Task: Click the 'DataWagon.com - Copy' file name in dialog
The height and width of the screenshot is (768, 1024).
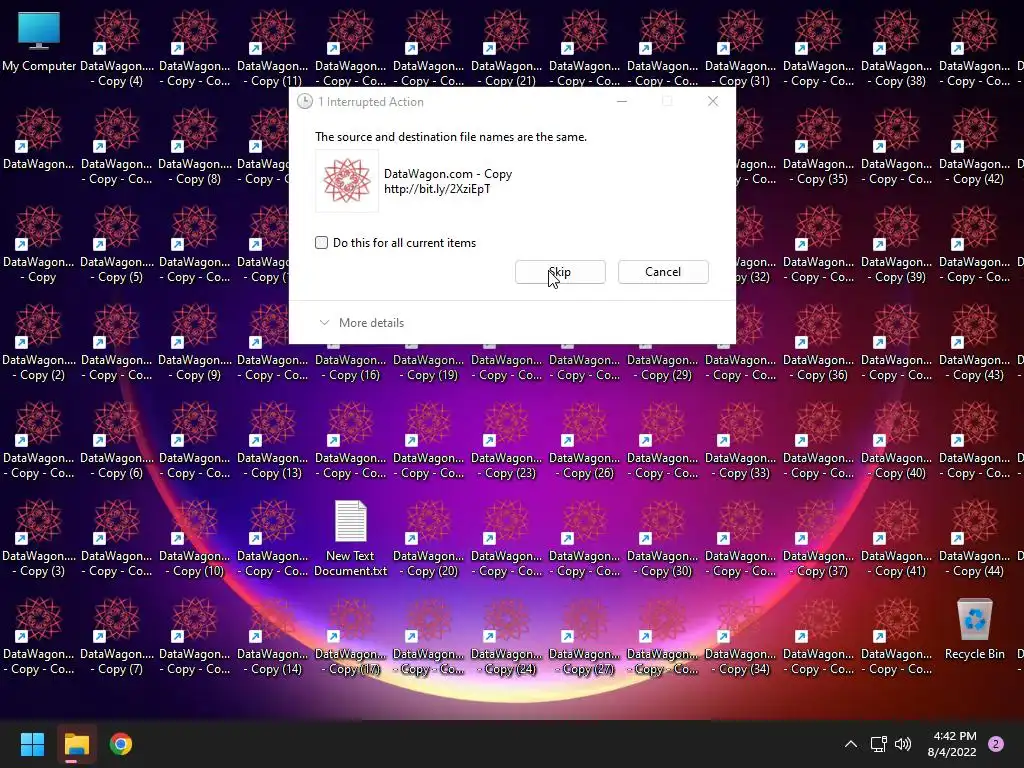Action: (448, 174)
